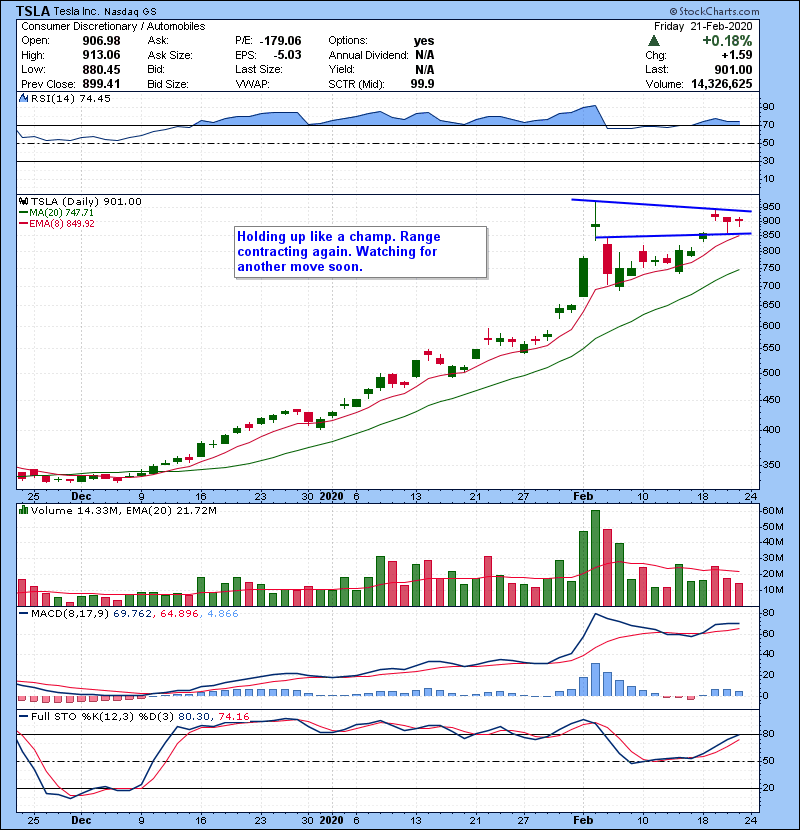Click the Options value yes
This screenshot has height=830, width=800.
[424, 41]
